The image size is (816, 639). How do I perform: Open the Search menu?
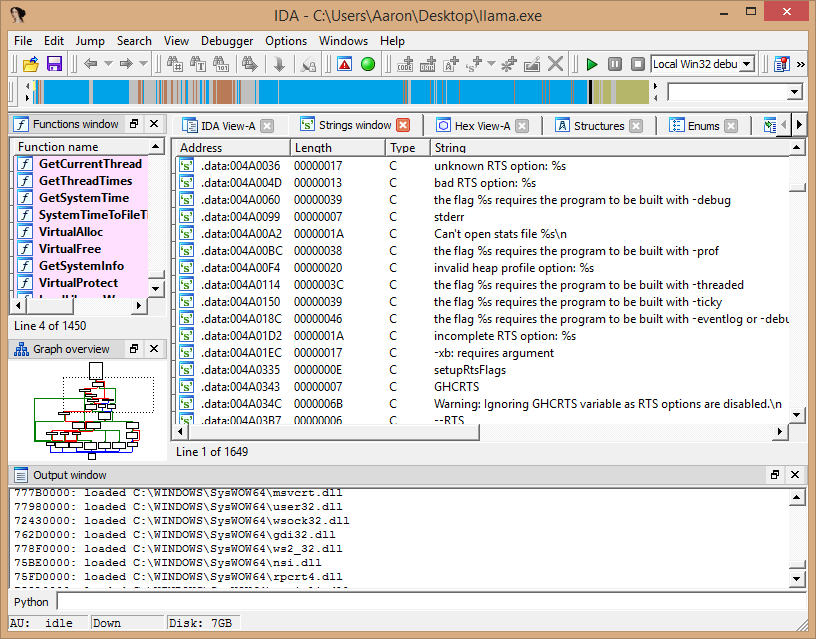134,41
